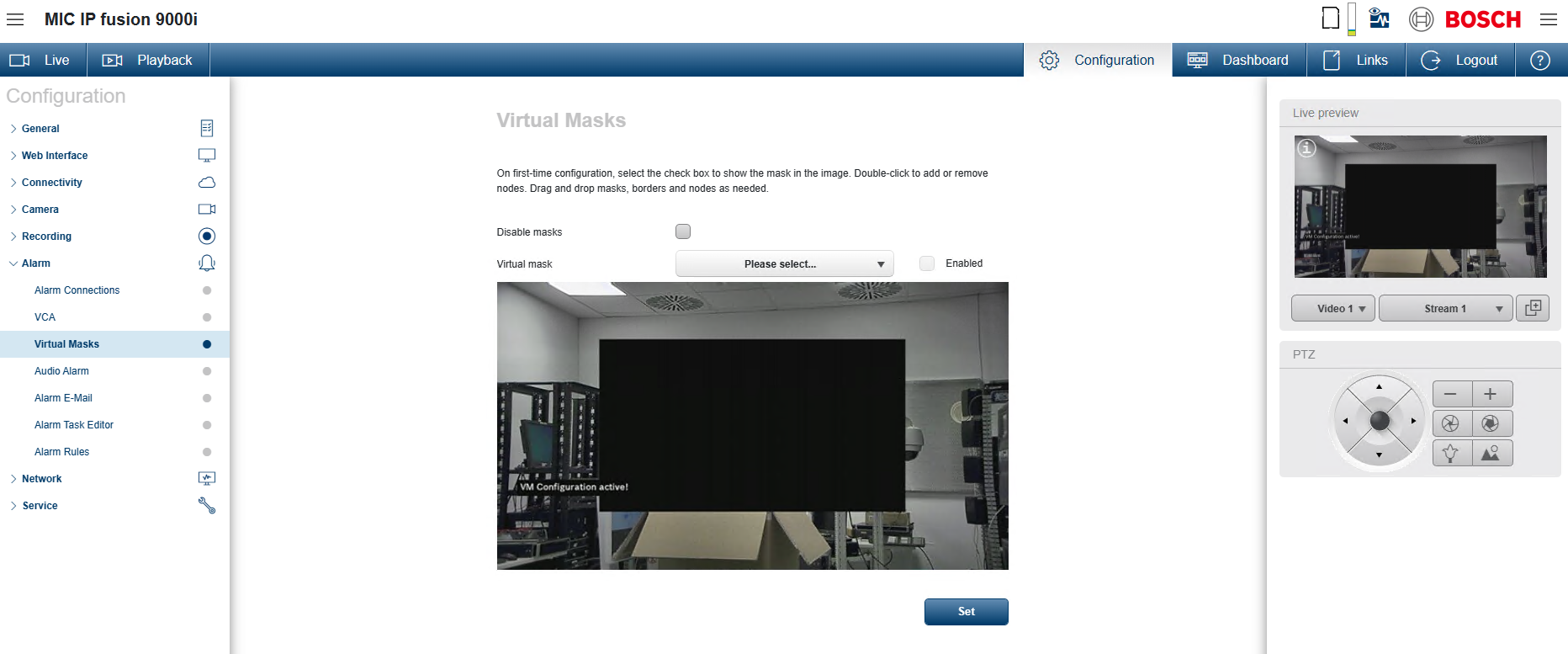Click the Web Interface monitor icon
Screen dimensions: 1568x654
pos(207,155)
